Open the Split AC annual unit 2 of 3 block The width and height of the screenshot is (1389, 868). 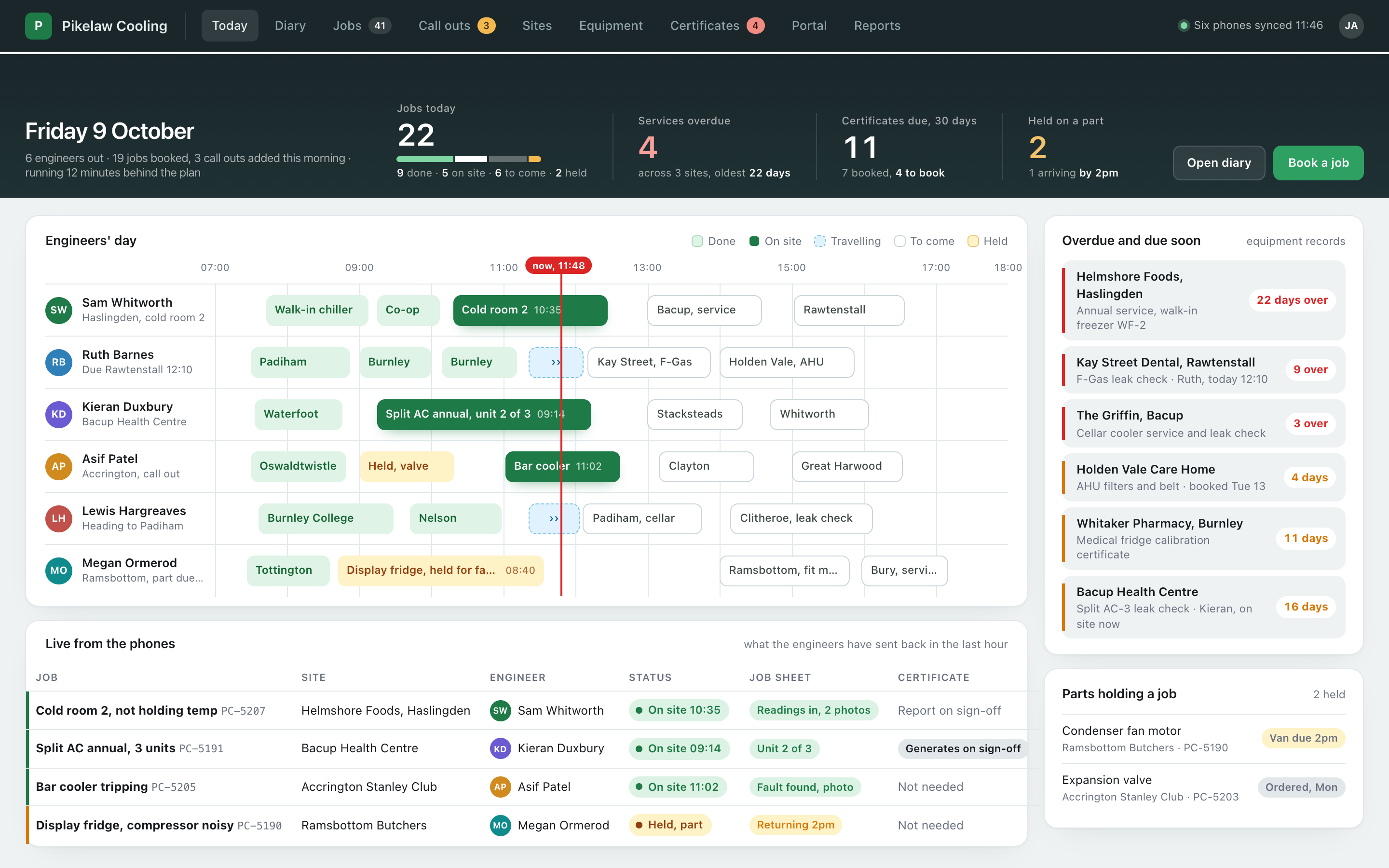484,415
